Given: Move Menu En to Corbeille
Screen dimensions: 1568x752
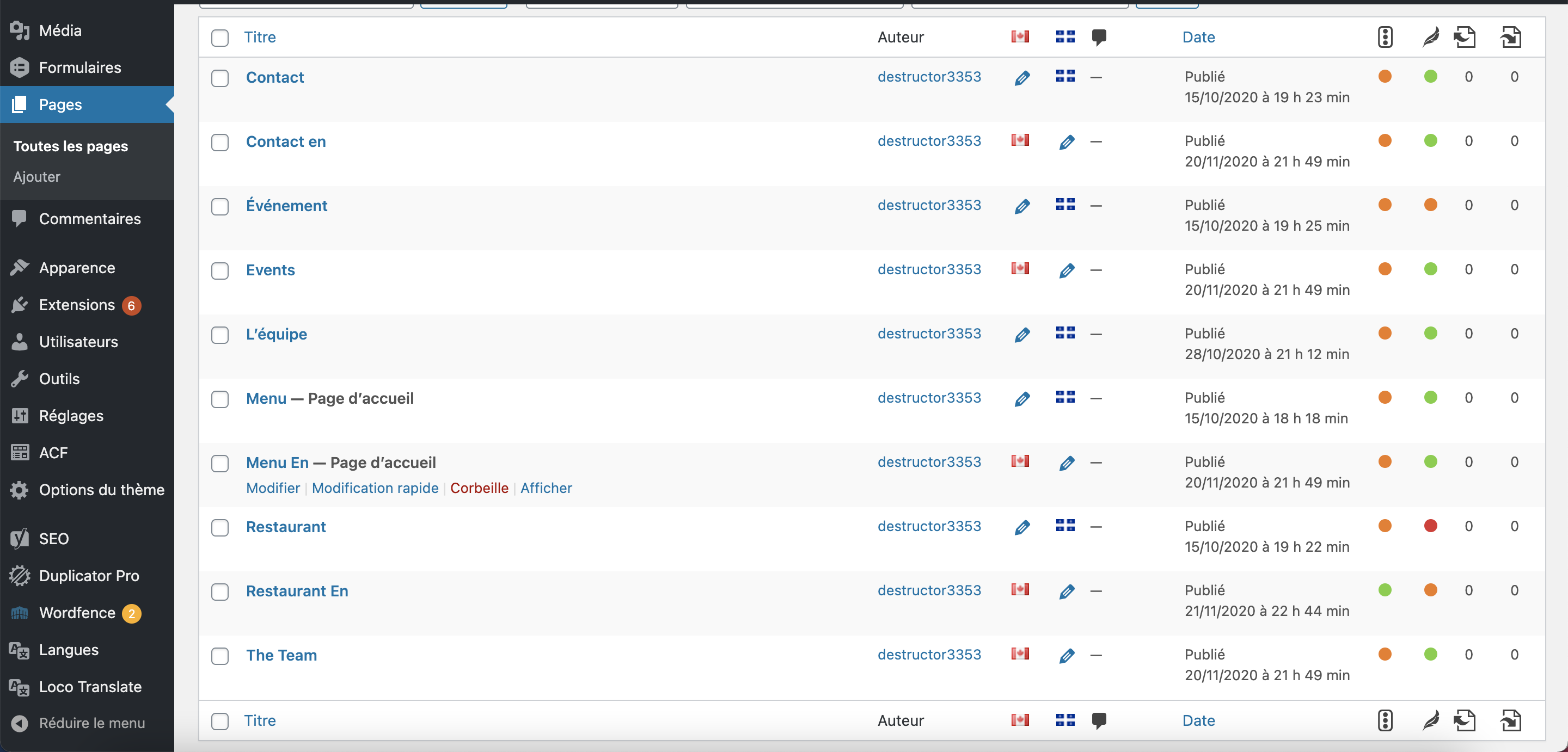Looking at the screenshot, I should pyautogui.click(x=479, y=488).
